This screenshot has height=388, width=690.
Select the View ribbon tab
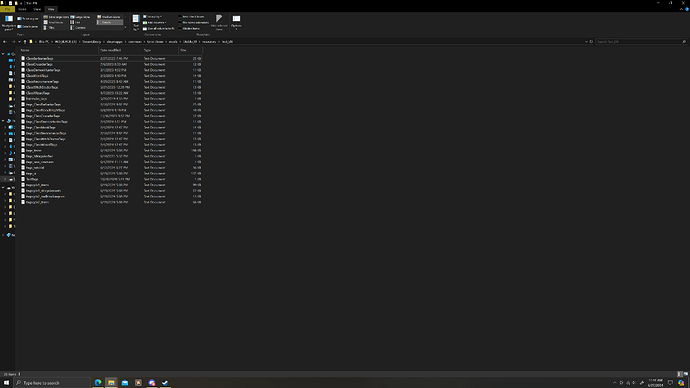51,9
